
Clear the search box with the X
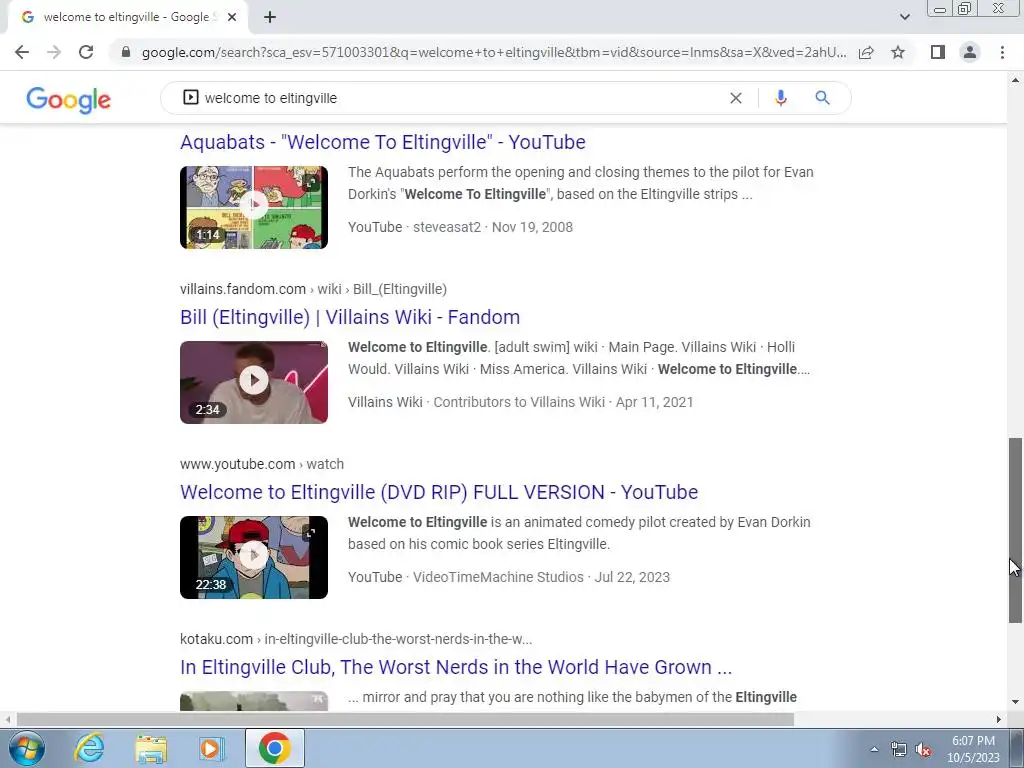(735, 98)
